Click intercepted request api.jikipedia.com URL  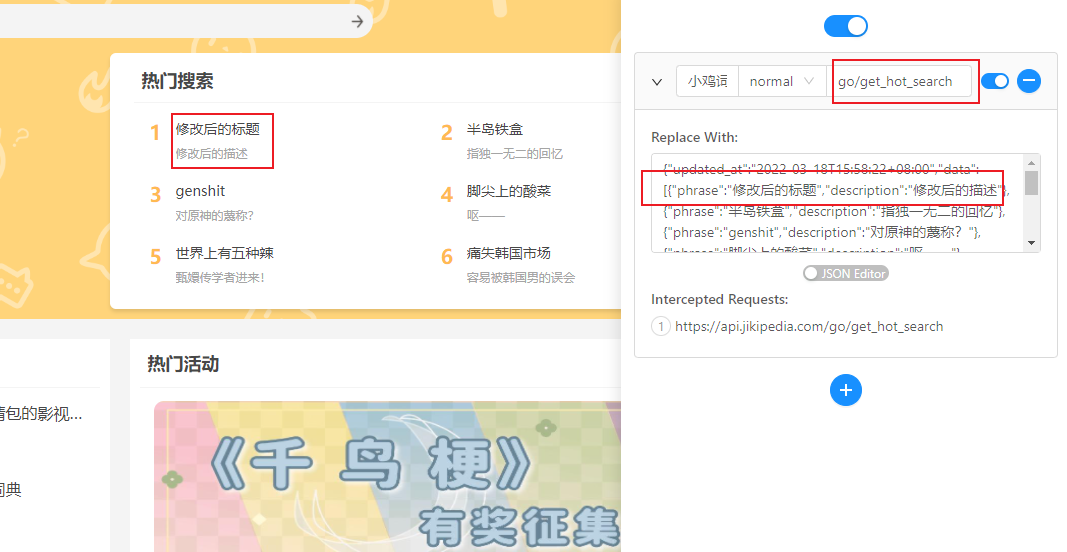coord(808,327)
